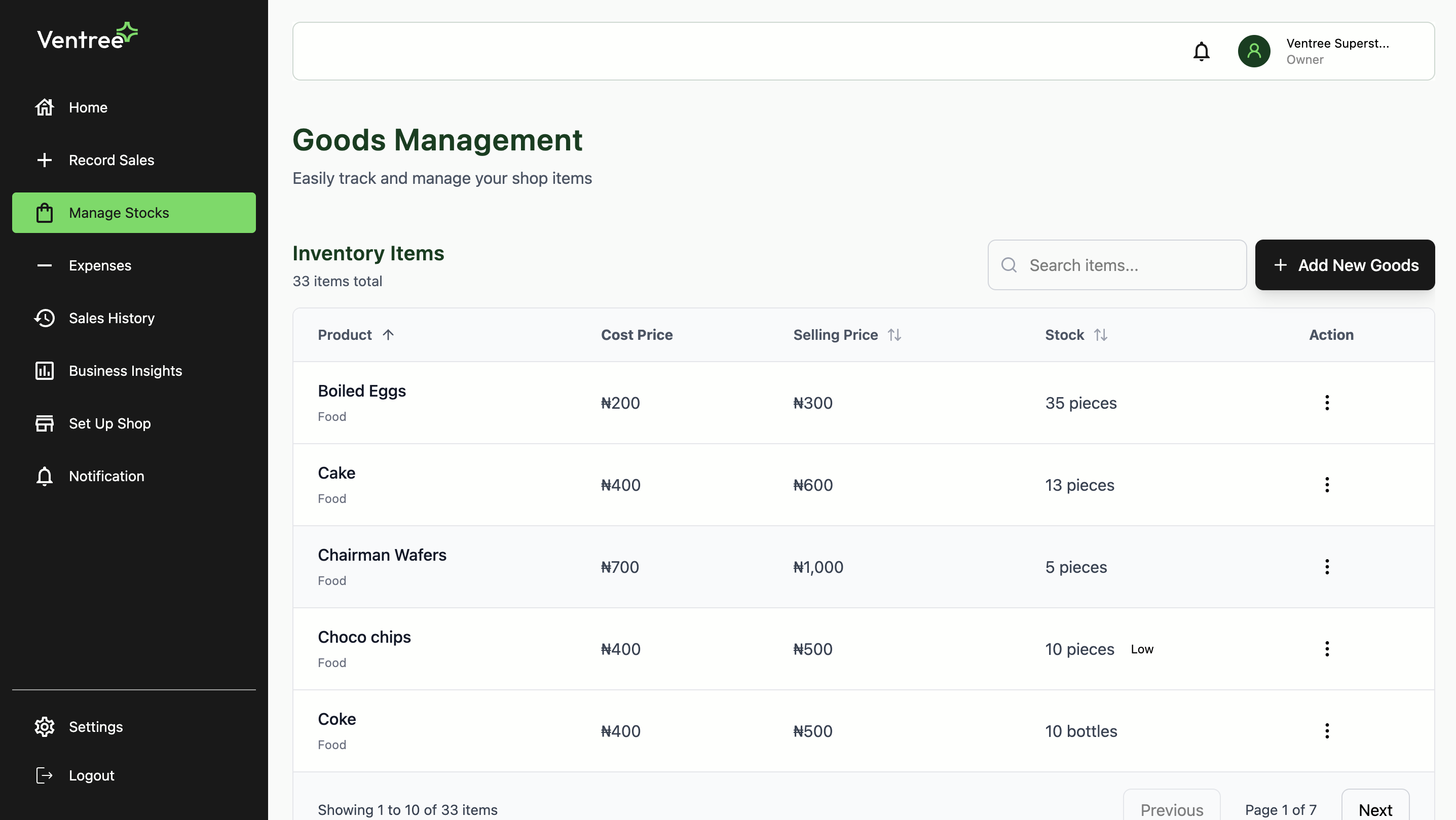Click the Add New Goods button
The image size is (1456, 820).
(1345, 264)
